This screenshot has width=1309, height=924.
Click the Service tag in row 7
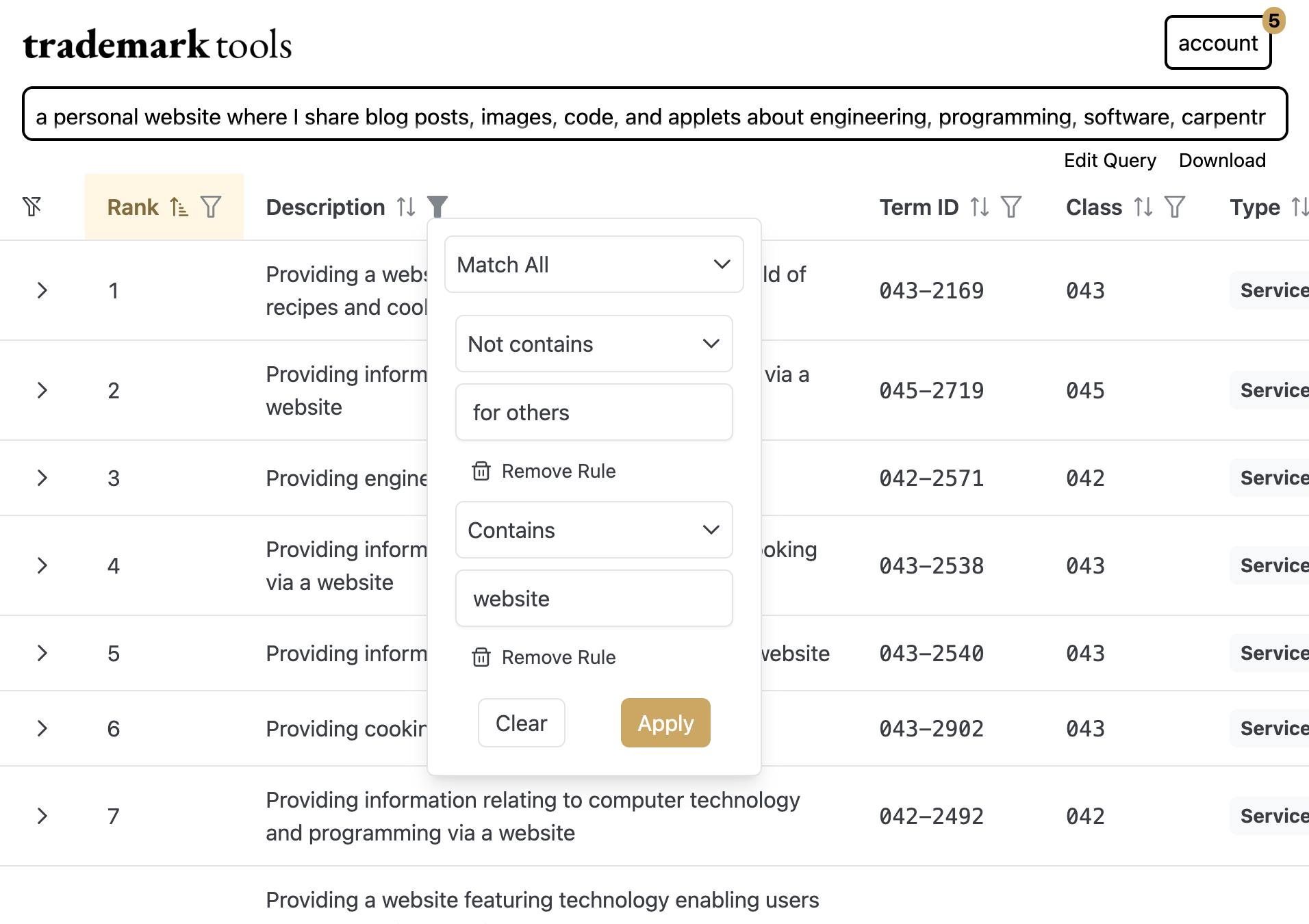point(1270,816)
